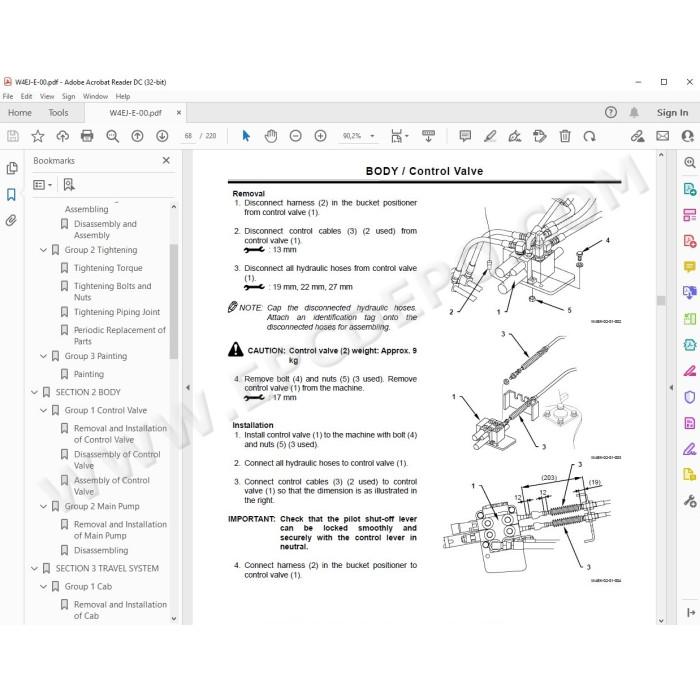This screenshot has width=700, height=700.
Task: Switch to the Home tab
Action: tap(20, 112)
